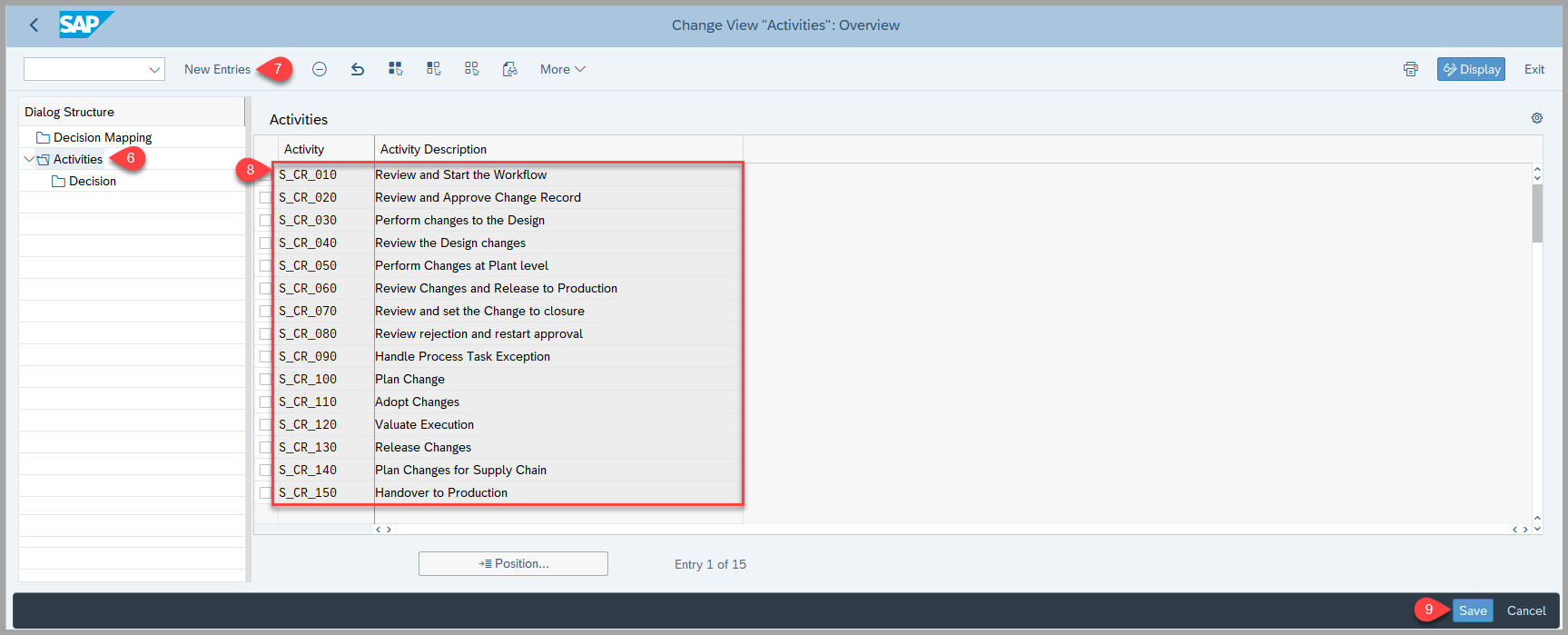This screenshot has width=1568, height=635.
Task: Select the checkbox for S_CR_050 row
Action: [265, 266]
